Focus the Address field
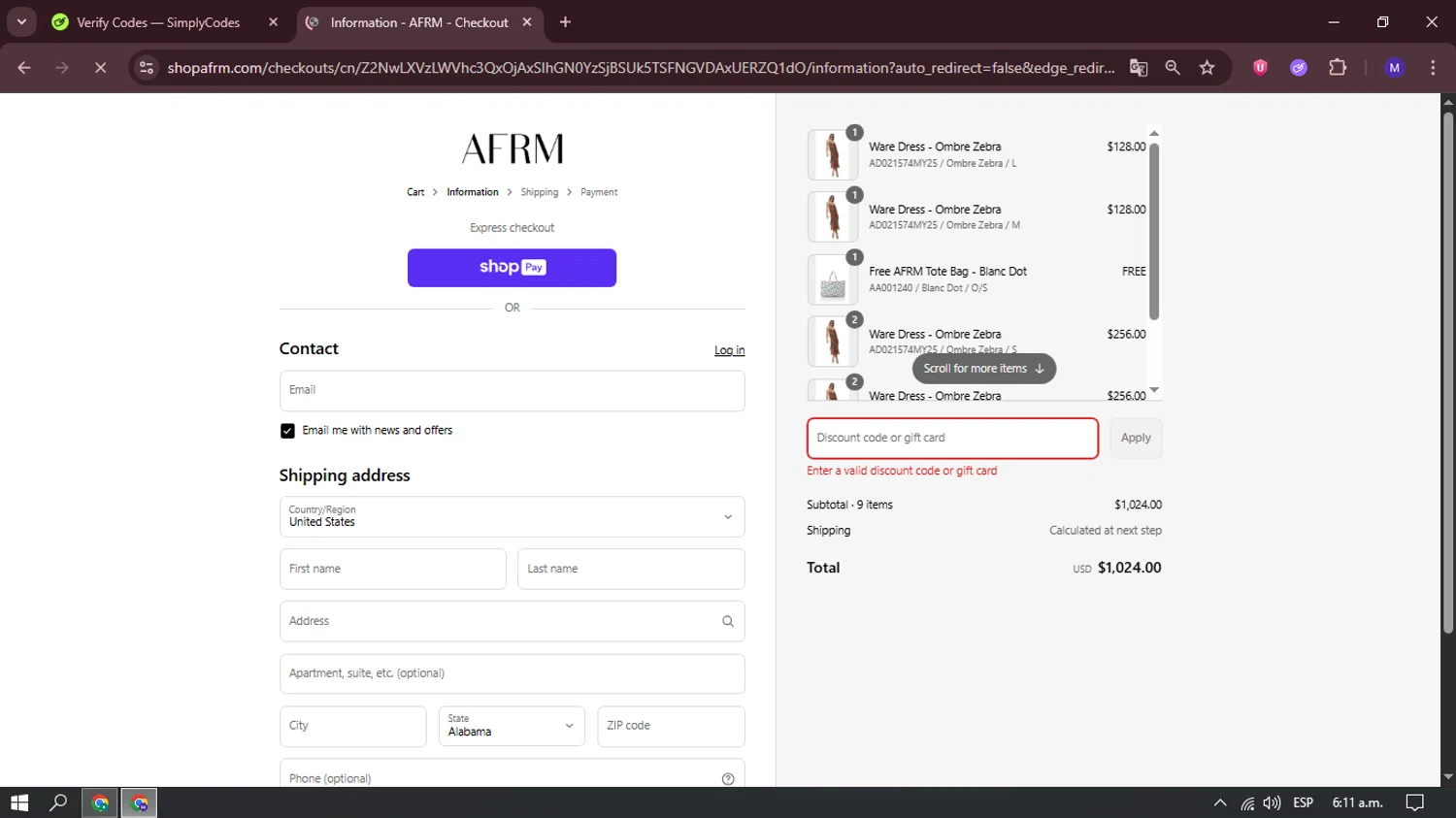This screenshot has width=1456, height=818. coord(513,621)
